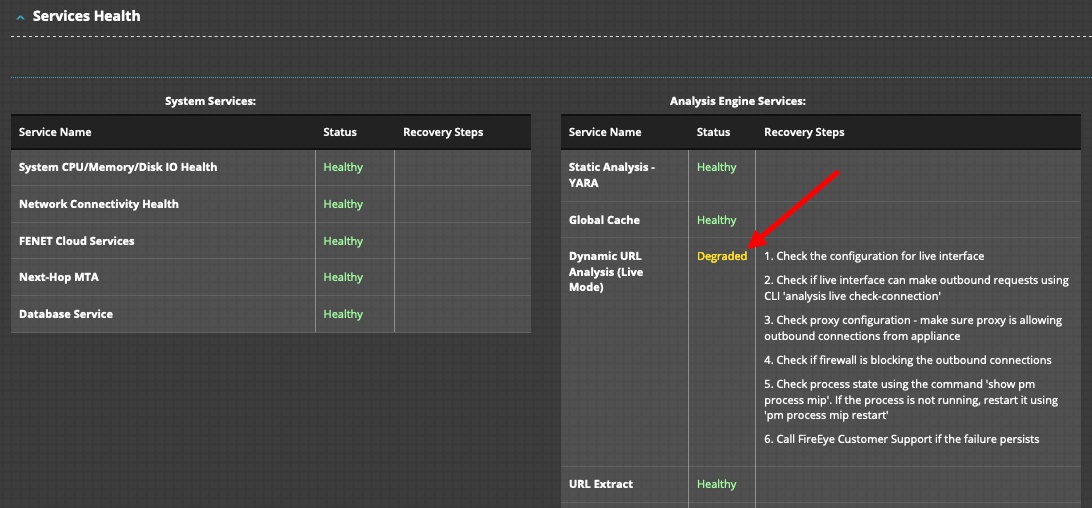Click Analysis Engine Status column header
Image resolution: width=1092 pixels, height=508 pixels.
click(x=713, y=132)
